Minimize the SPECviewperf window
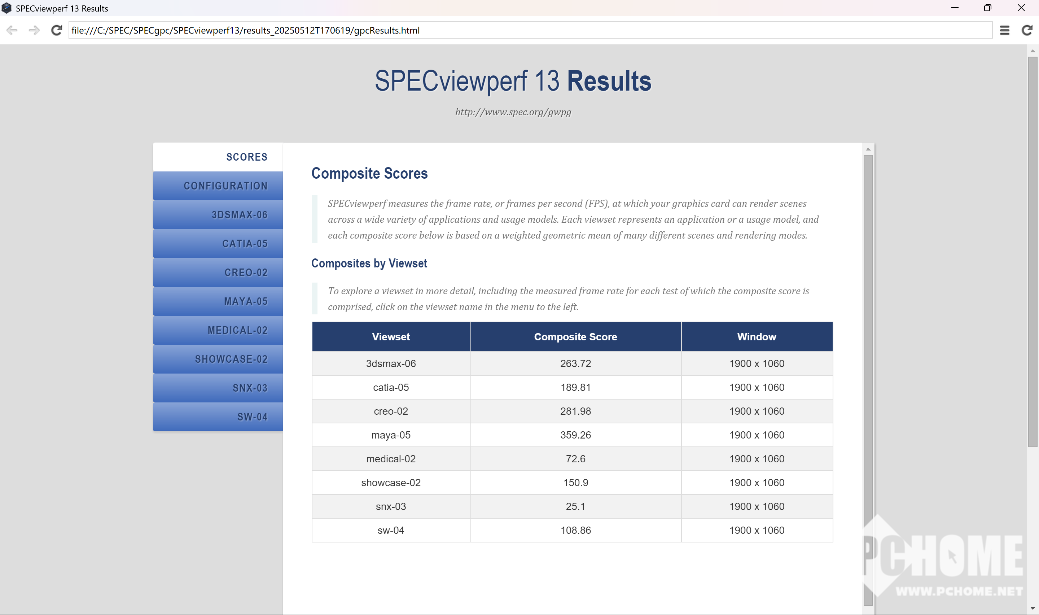Screen dimensions: 1039x615 (x=955, y=8)
